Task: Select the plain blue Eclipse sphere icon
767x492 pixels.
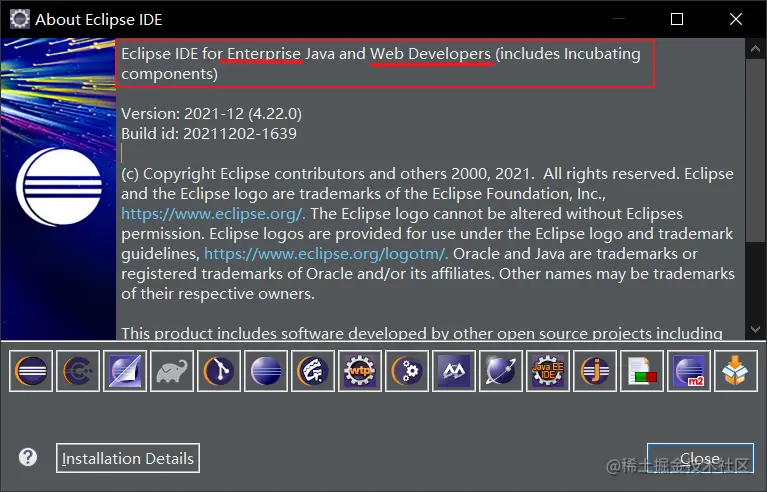Action: point(266,371)
